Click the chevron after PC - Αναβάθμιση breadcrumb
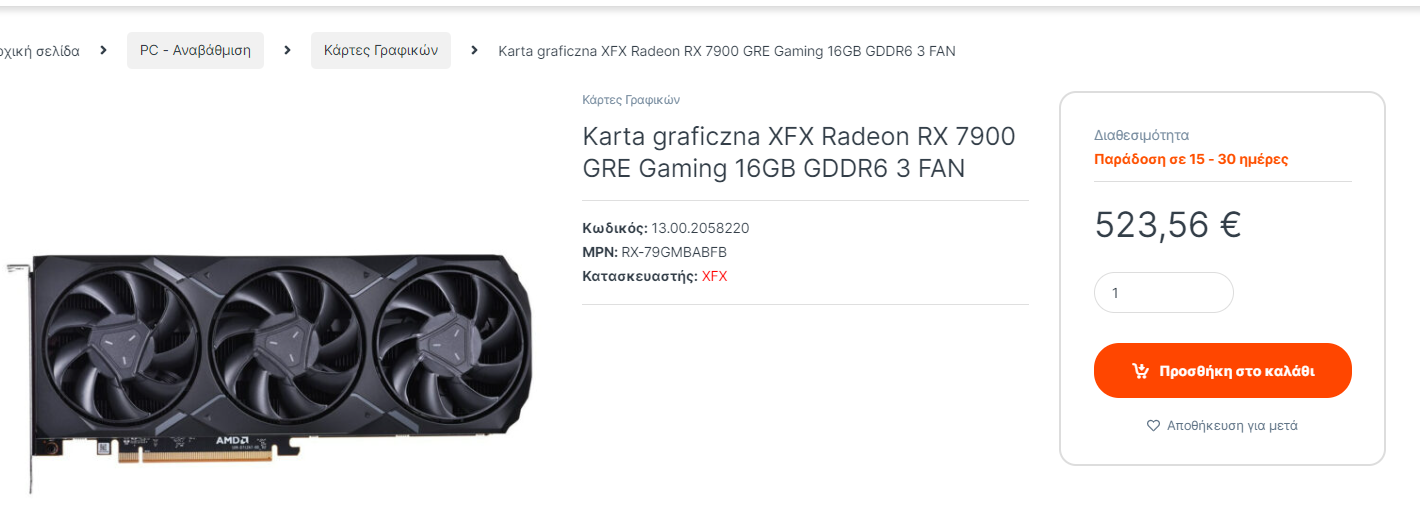The width and height of the screenshot is (1420, 526). tap(287, 50)
